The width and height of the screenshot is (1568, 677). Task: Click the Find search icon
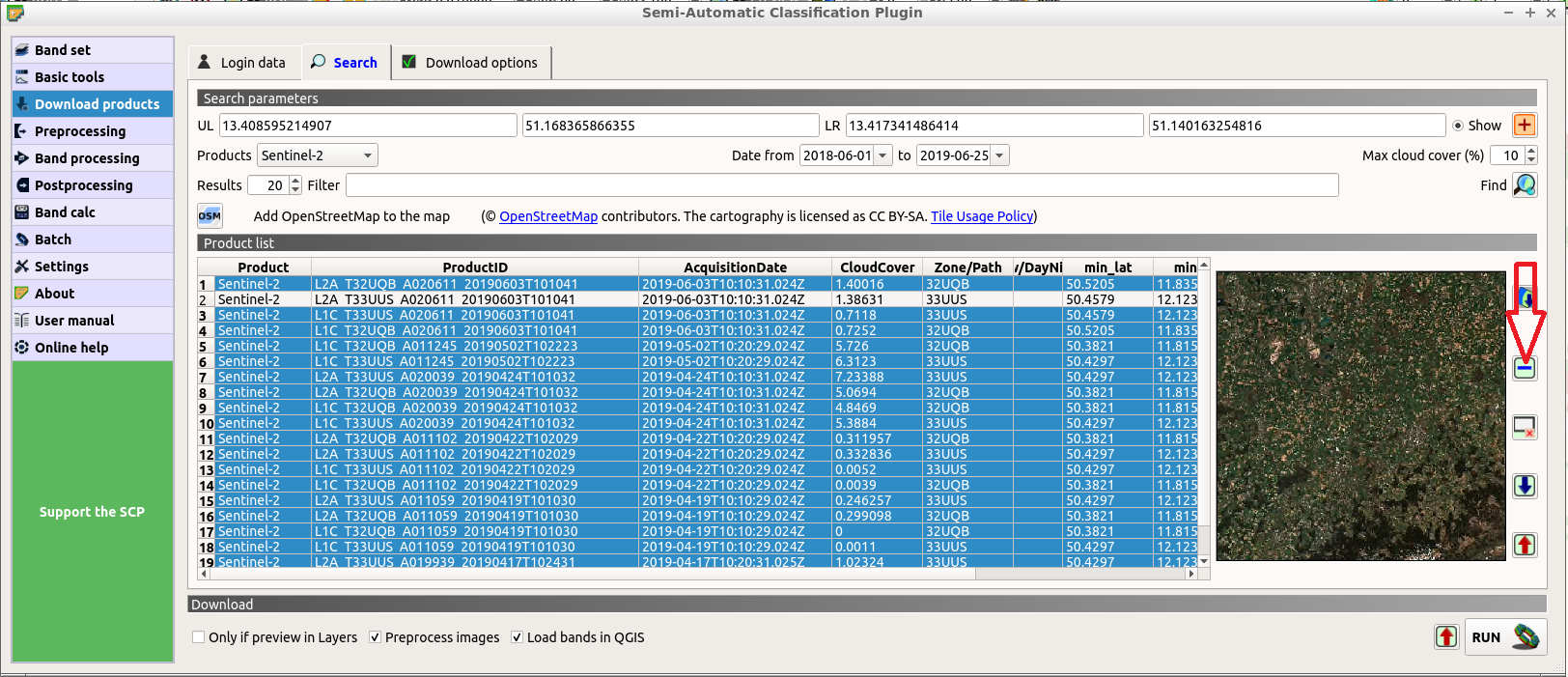click(x=1525, y=184)
